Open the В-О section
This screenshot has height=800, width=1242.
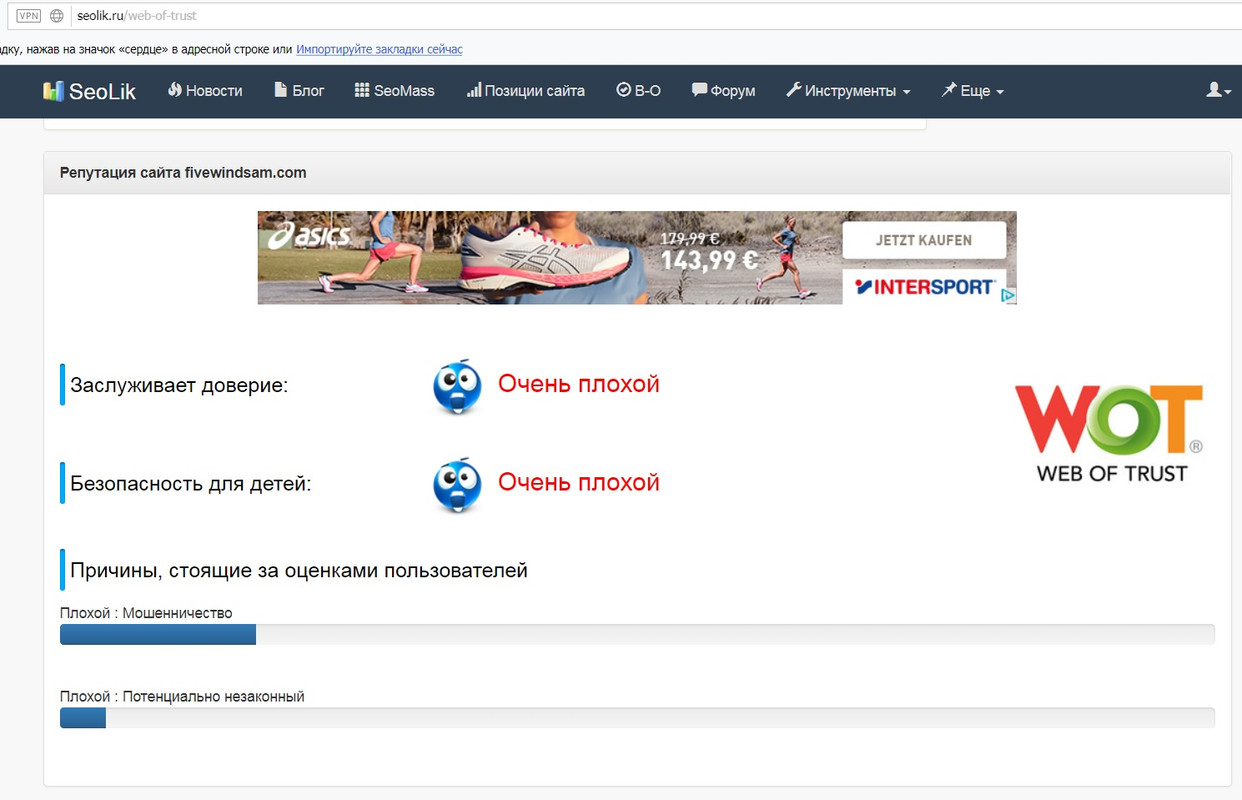pyautogui.click(x=639, y=90)
